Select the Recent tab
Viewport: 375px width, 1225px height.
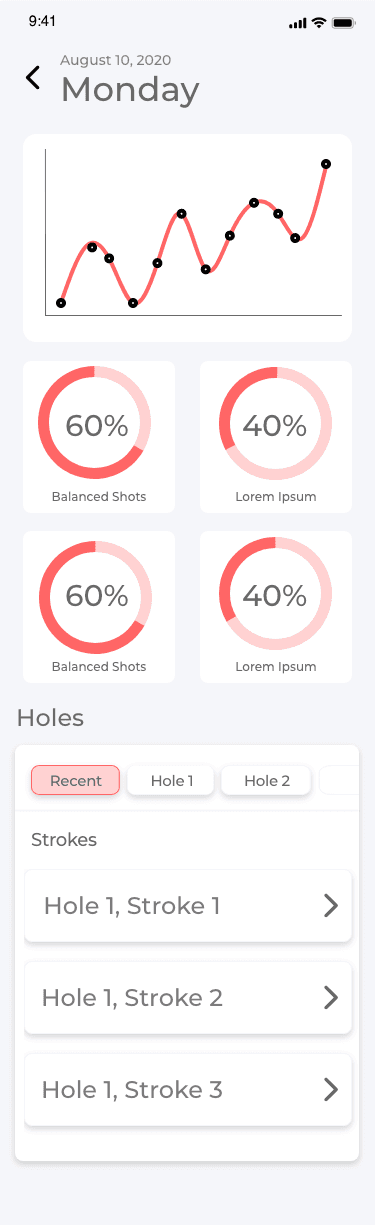coord(76,780)
